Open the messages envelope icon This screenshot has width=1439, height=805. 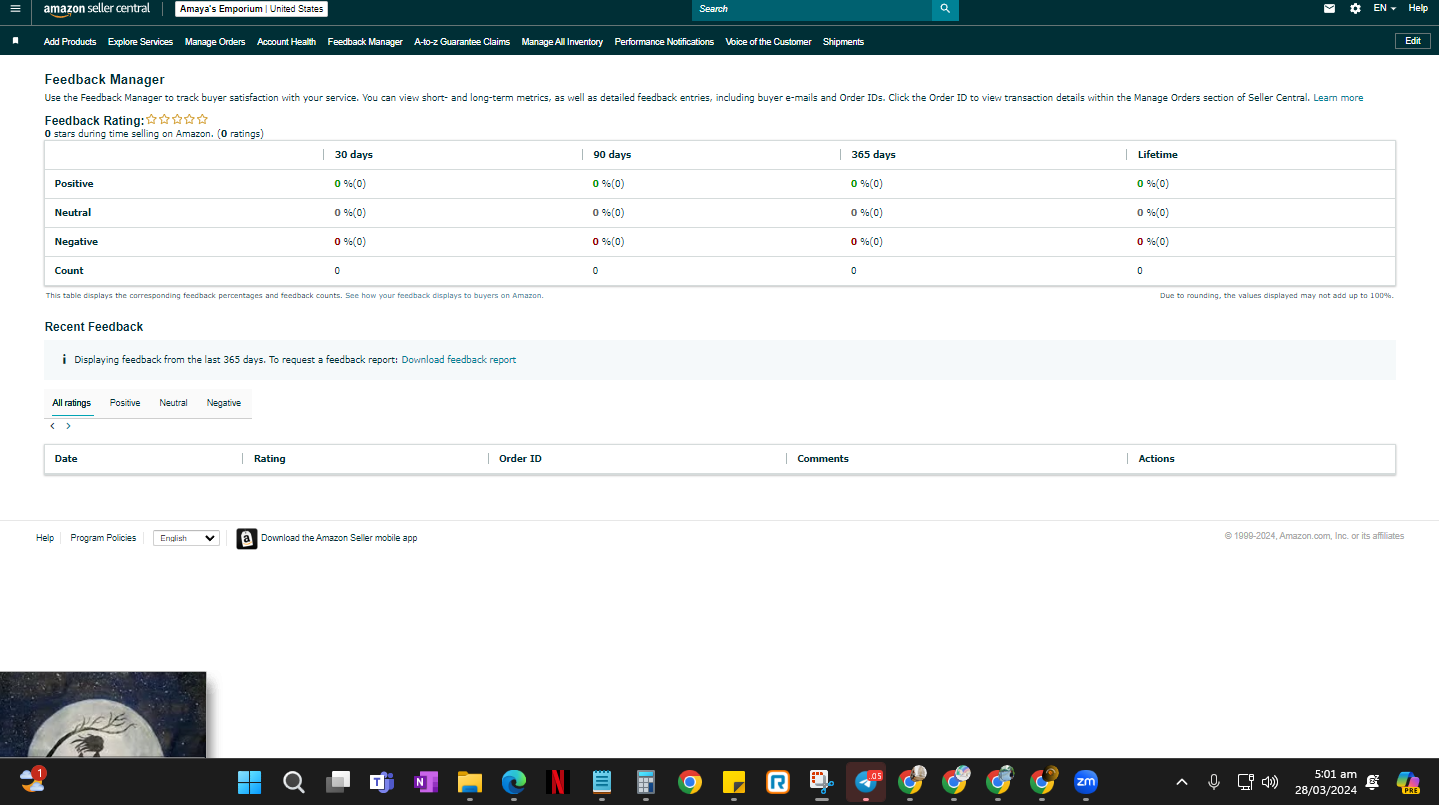[x=1329, y=8]
